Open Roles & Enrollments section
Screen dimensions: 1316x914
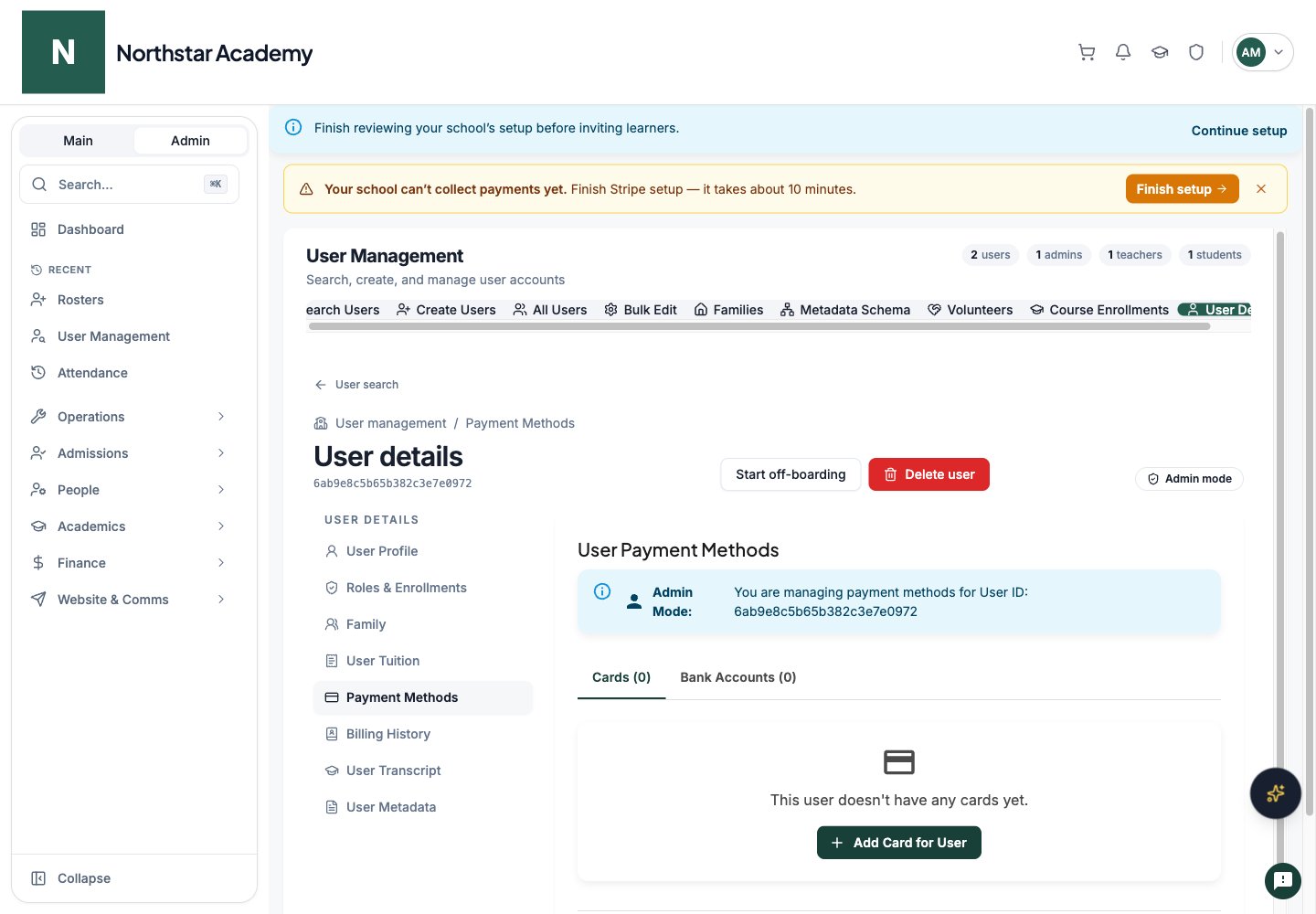pyautogui.click(x=422, y=588)
